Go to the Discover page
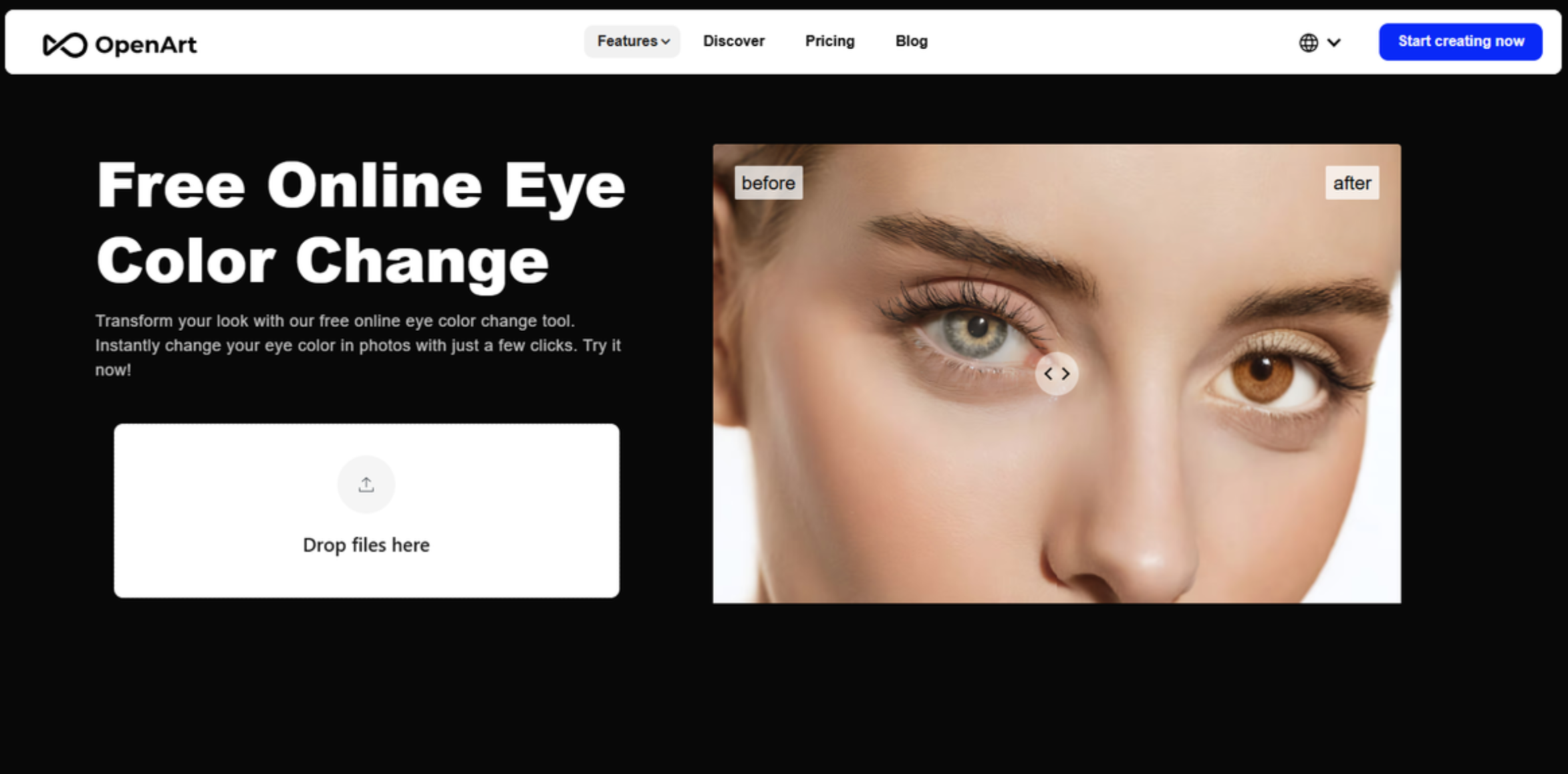Screen dimensions: 1568x774 tap(733, 41)
